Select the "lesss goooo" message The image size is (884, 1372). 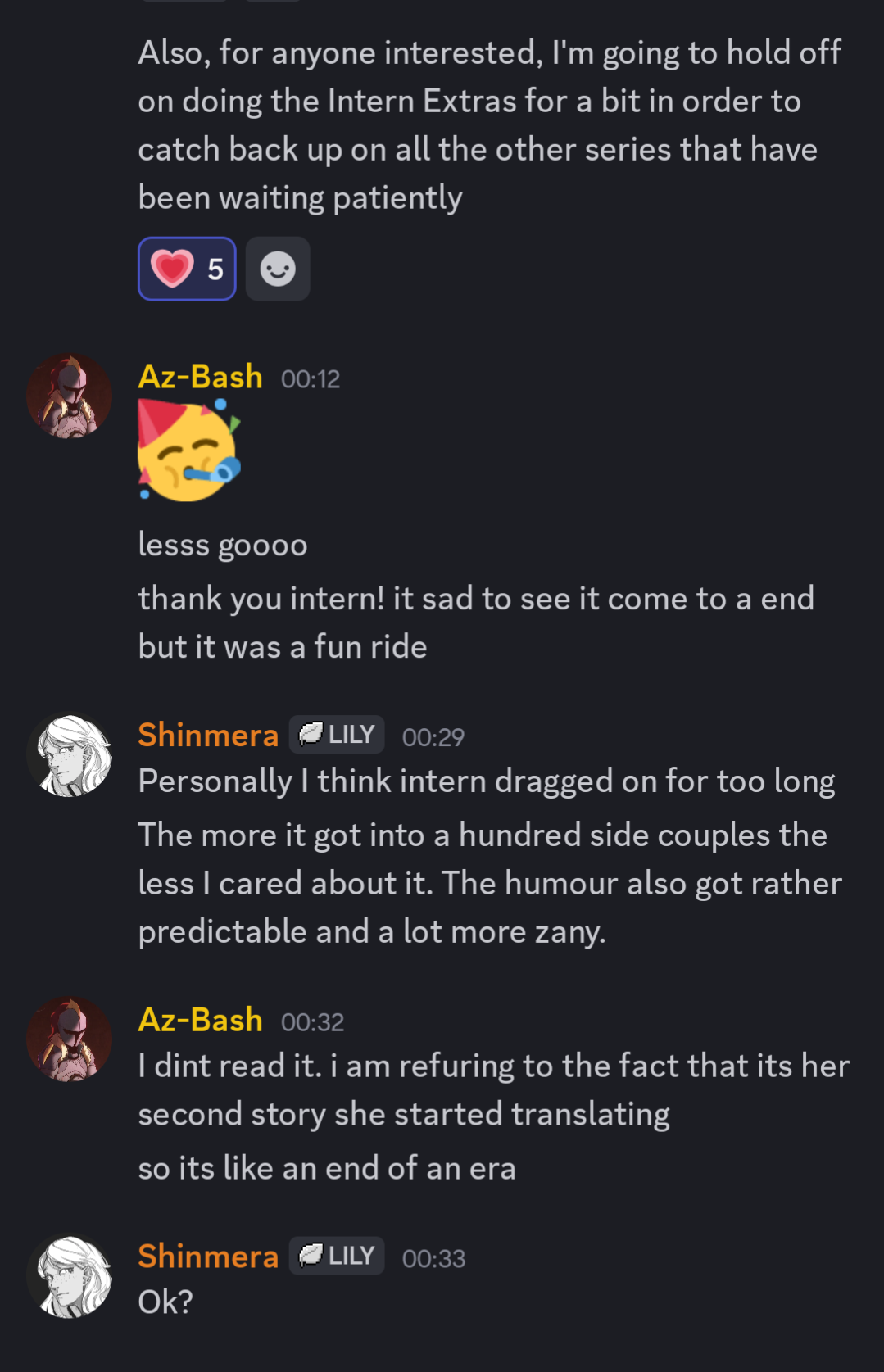pyautogui.click(x=223, y=545)
